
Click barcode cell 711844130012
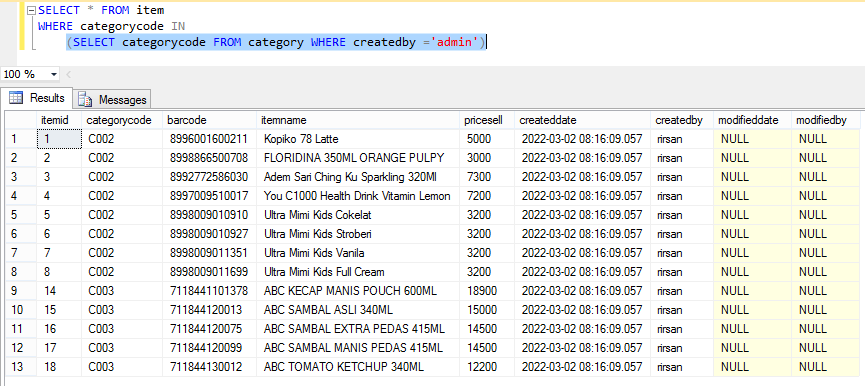tap(210, 367)
